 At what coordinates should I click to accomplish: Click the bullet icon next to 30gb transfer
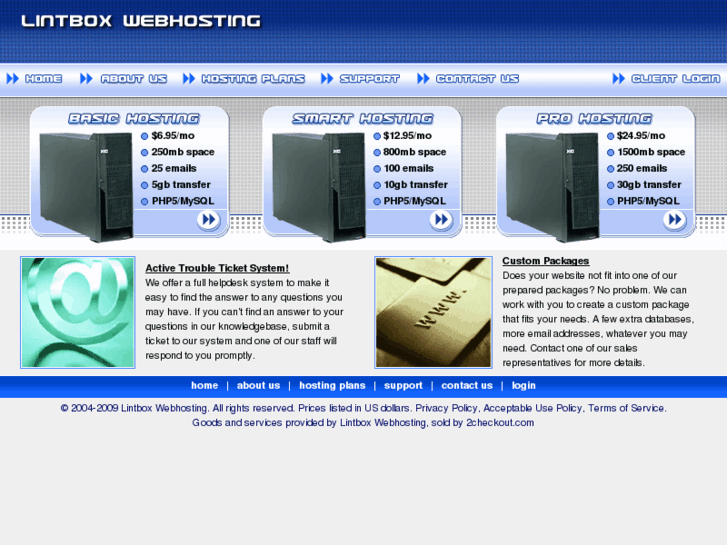tap(611, 185)
